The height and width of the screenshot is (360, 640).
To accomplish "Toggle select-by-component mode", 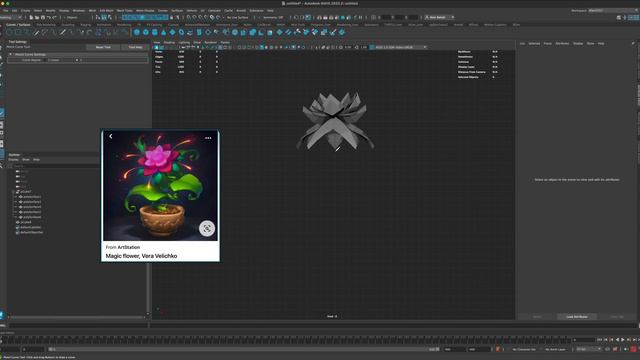I will pyautogui.click(x=110, y=18).
